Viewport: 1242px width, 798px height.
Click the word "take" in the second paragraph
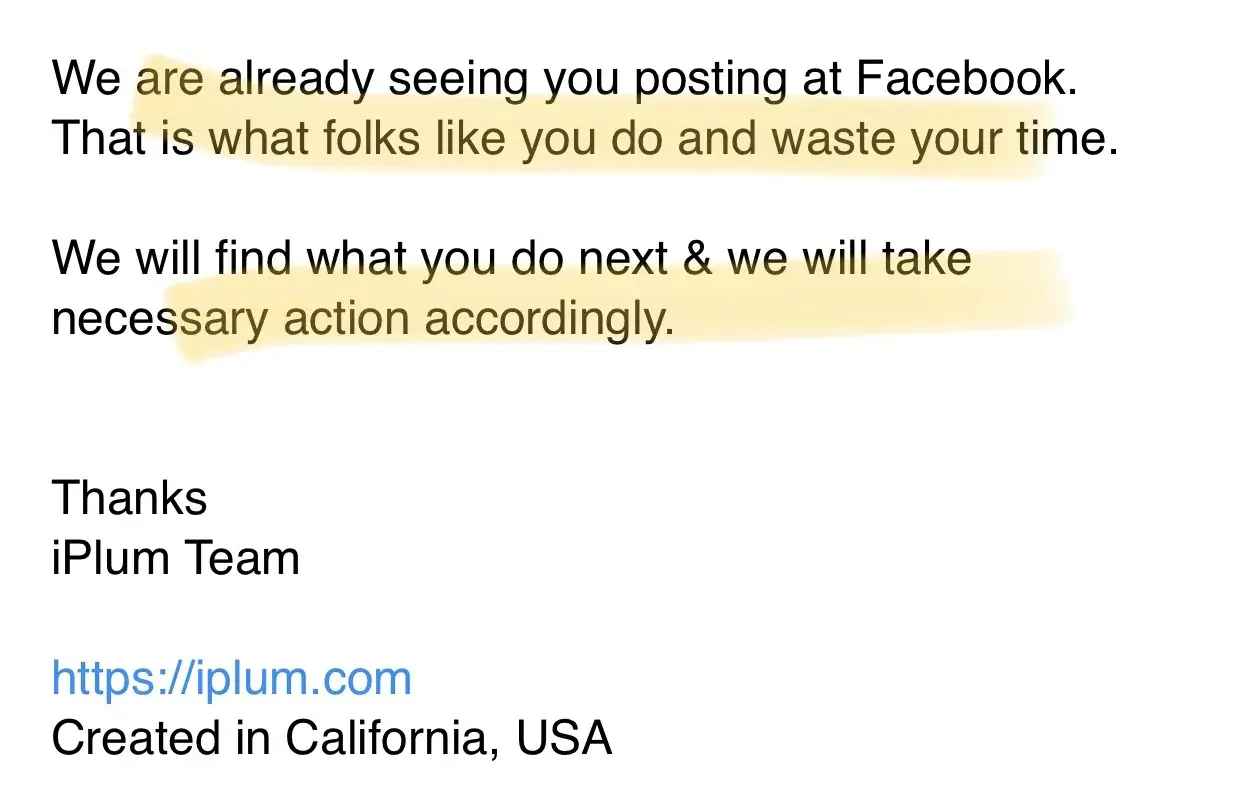point(927,259)
